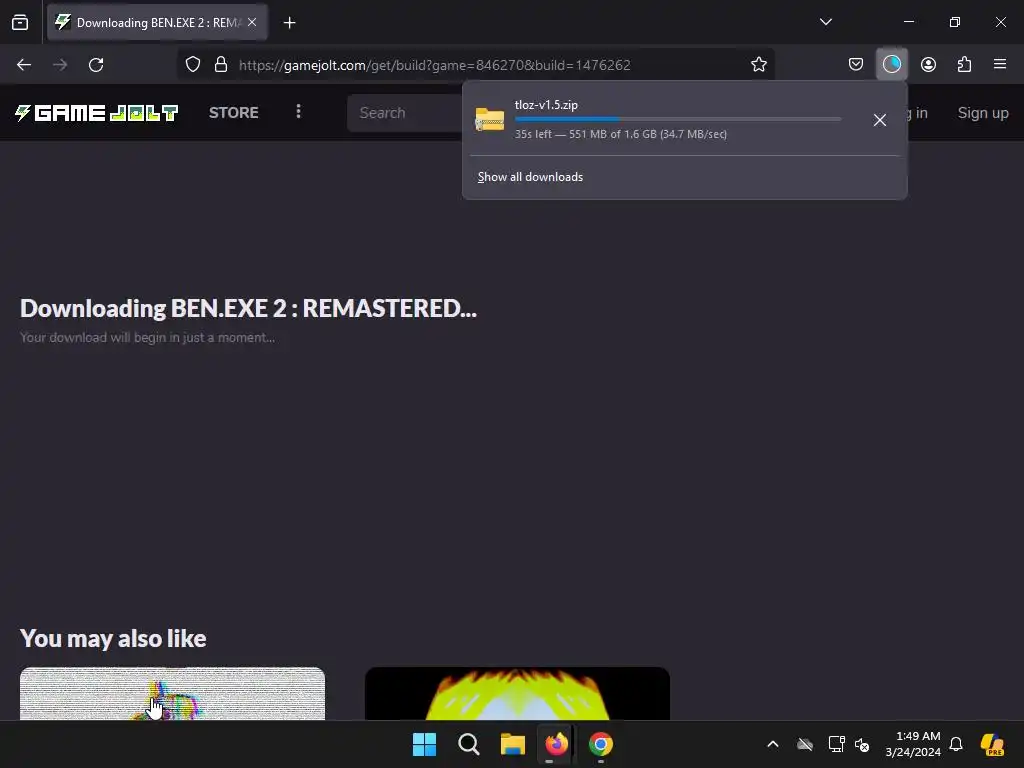Open File Explorer from taskbar

pos(513,744)
